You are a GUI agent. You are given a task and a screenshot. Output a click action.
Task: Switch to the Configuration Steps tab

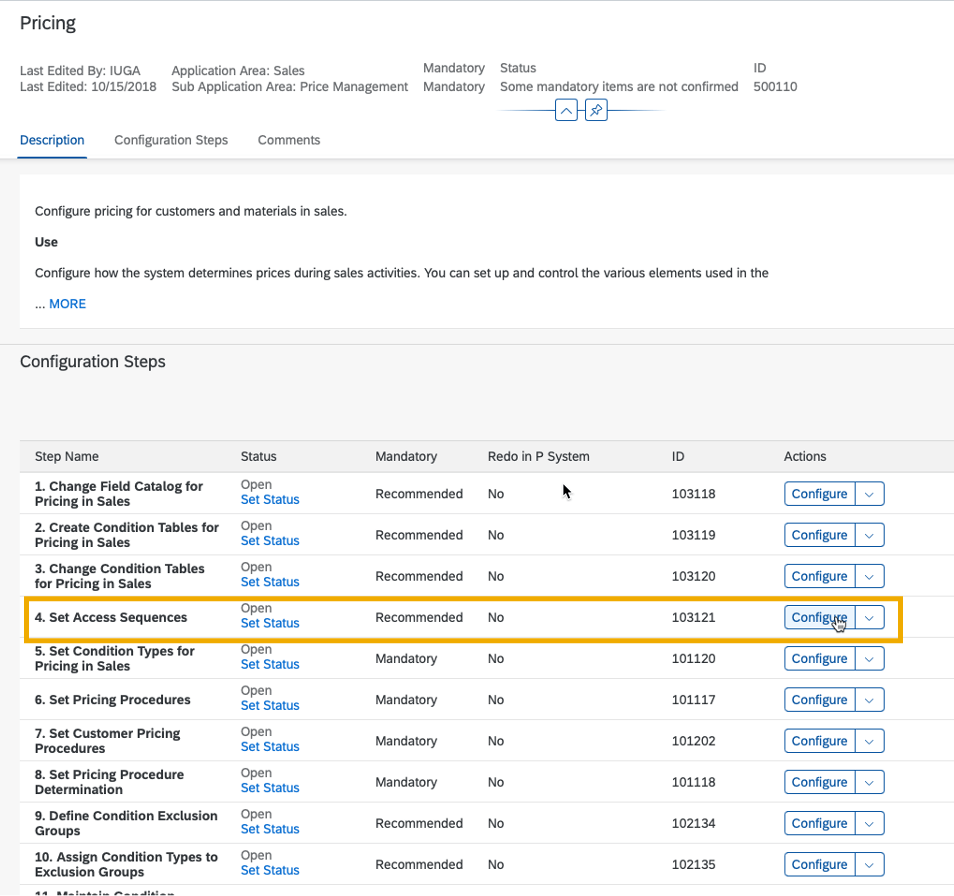tap(171, 140)
